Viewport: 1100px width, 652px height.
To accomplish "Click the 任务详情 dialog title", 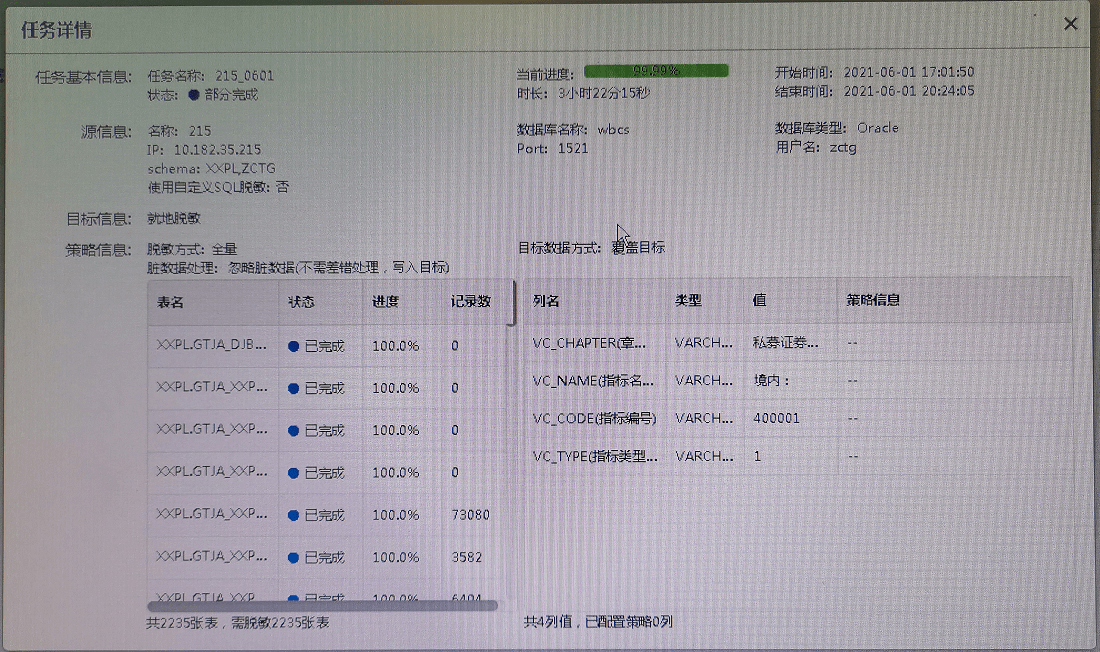I will click(x=56, y=30).
